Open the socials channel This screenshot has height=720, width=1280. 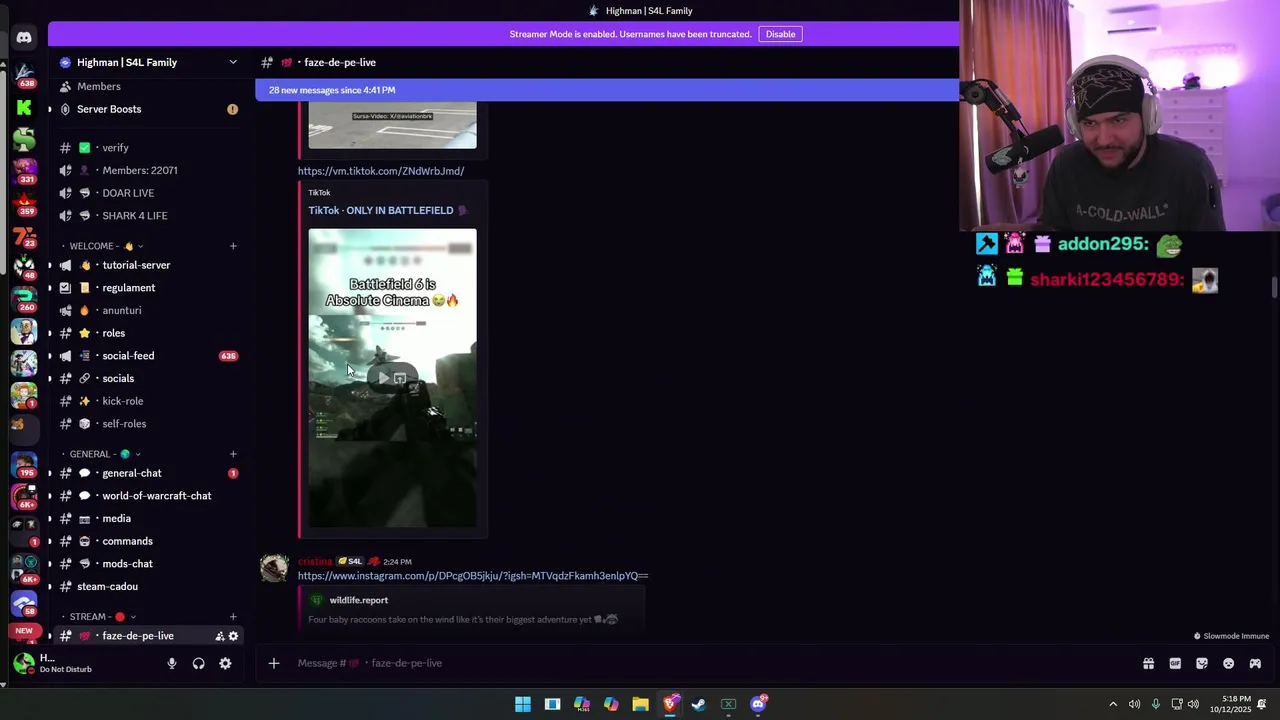[148, 378]
